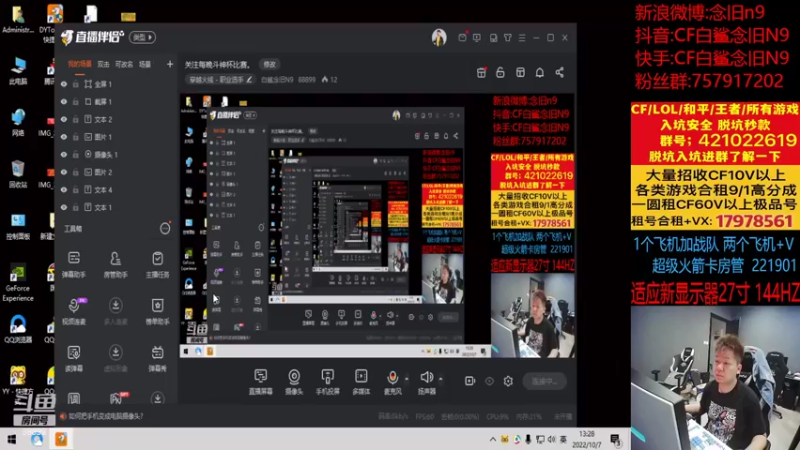Image resolution: width=800 pixels, height=450 pixels.
Task: Open the share icon in header
Action: 560,72
